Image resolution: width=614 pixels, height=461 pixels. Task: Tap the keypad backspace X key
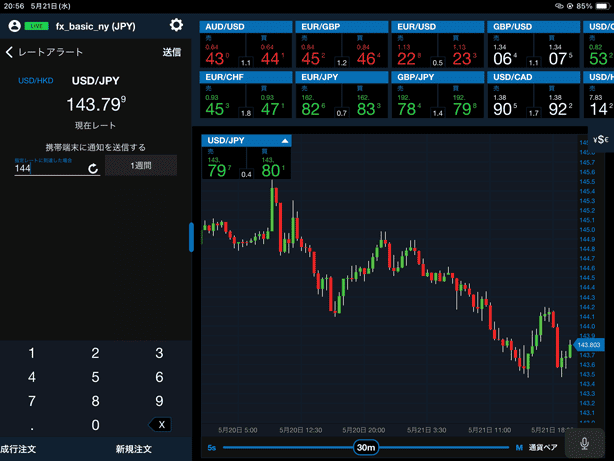160,425
